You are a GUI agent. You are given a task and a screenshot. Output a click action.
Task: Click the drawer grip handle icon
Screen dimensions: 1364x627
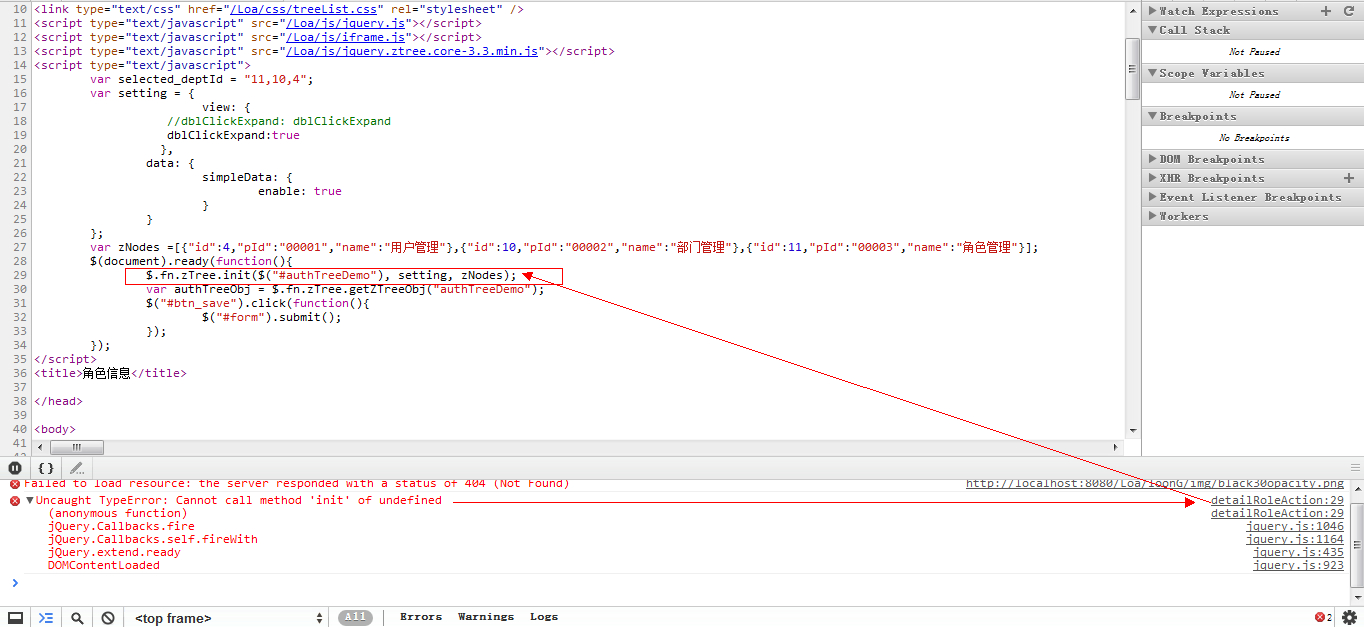pos(1354,467)
